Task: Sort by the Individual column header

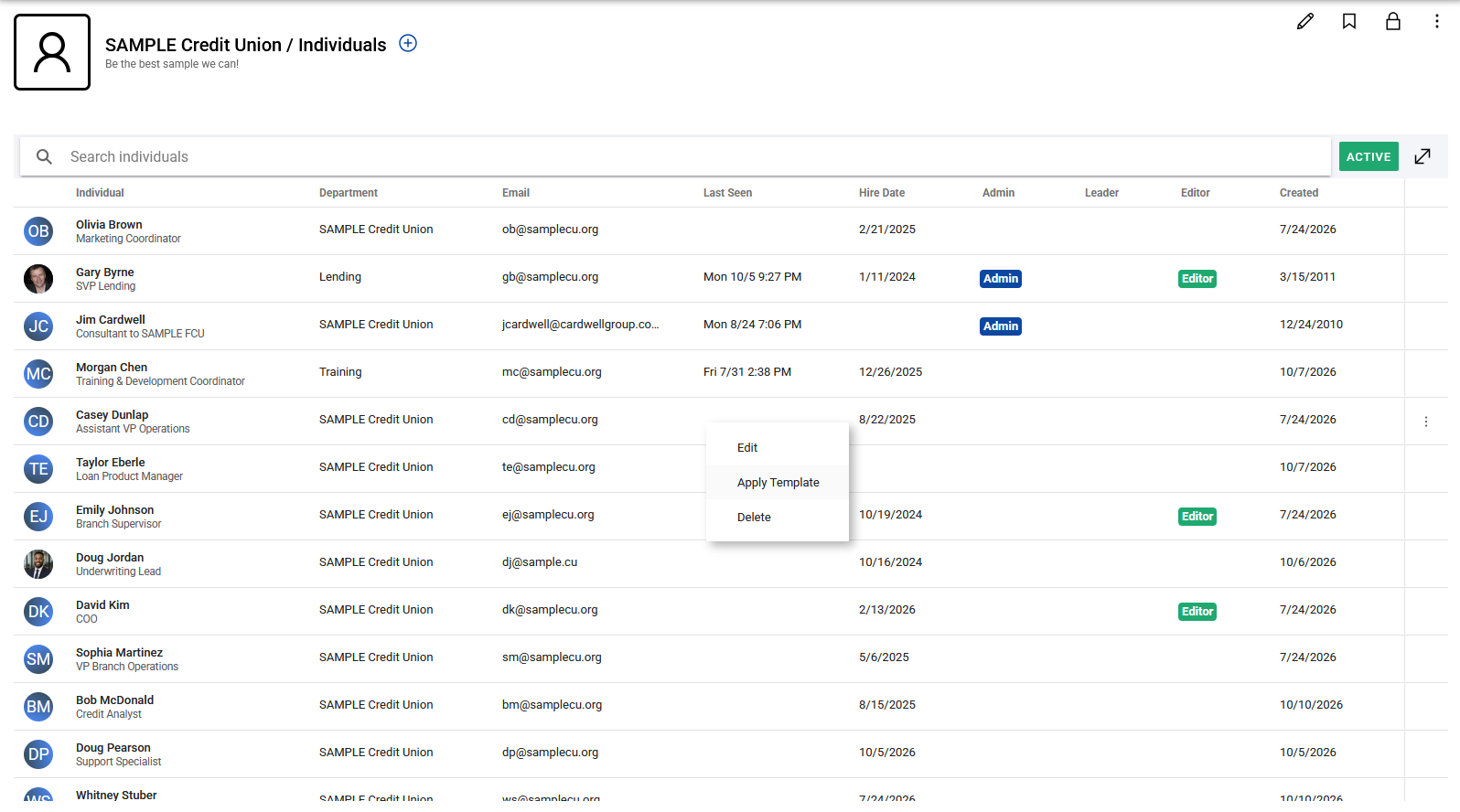Action: tap(100, 193)
